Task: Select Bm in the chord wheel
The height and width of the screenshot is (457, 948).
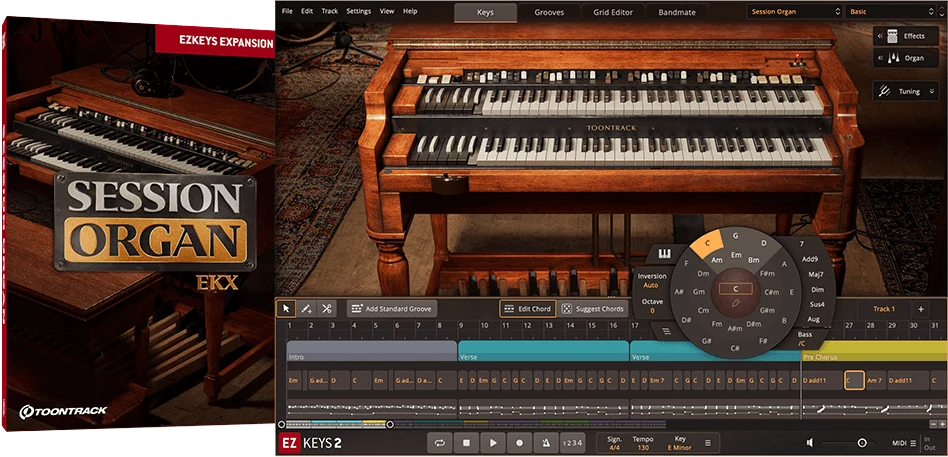Action: [x=753, y=260]
